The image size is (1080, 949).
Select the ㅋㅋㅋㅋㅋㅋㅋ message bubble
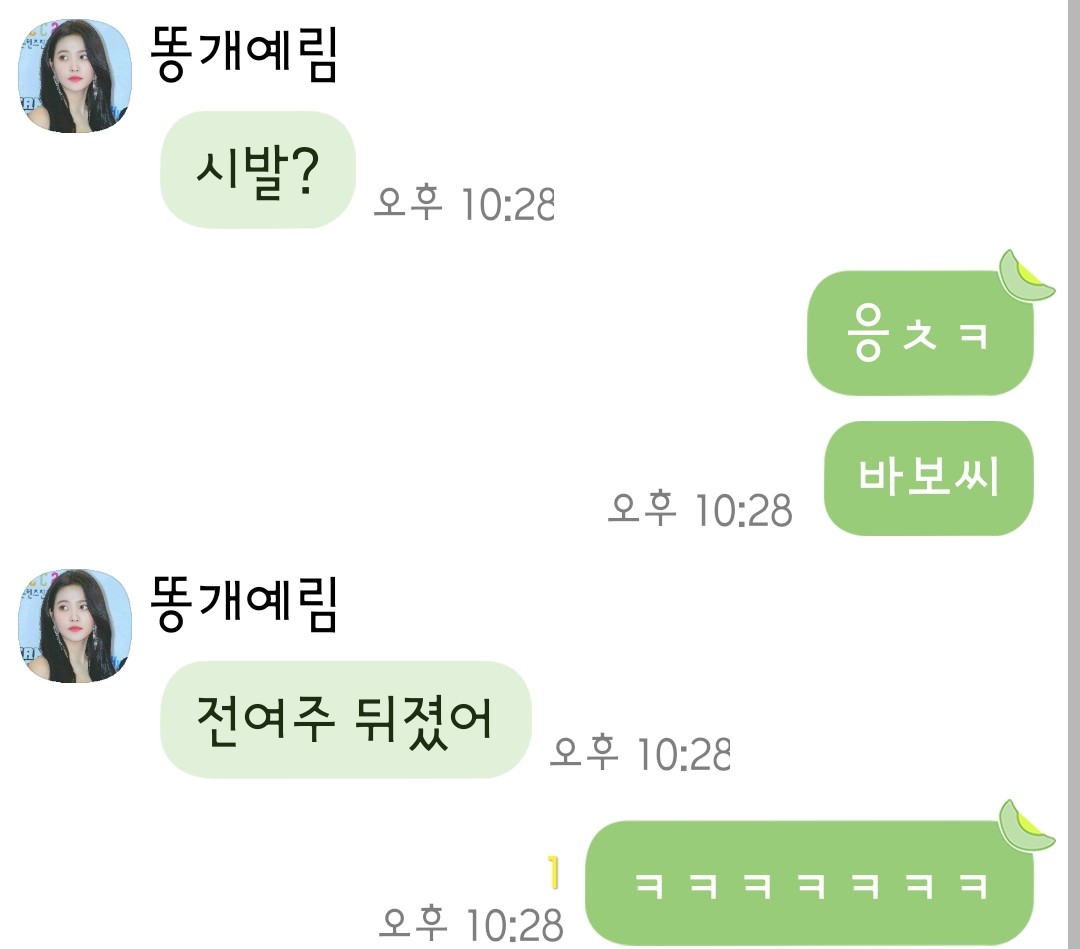[809, 884]
